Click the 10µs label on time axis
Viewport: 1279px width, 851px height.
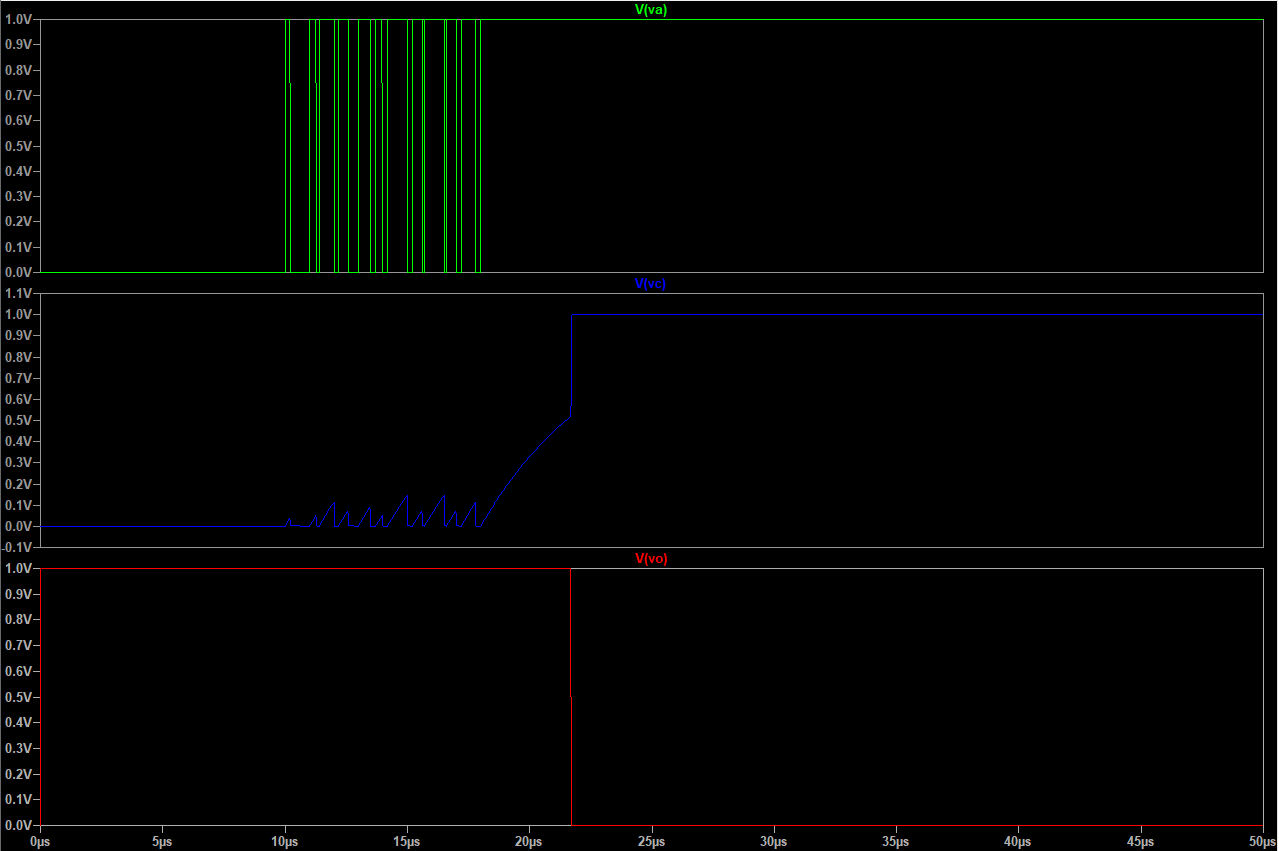[x=285, y=842]
